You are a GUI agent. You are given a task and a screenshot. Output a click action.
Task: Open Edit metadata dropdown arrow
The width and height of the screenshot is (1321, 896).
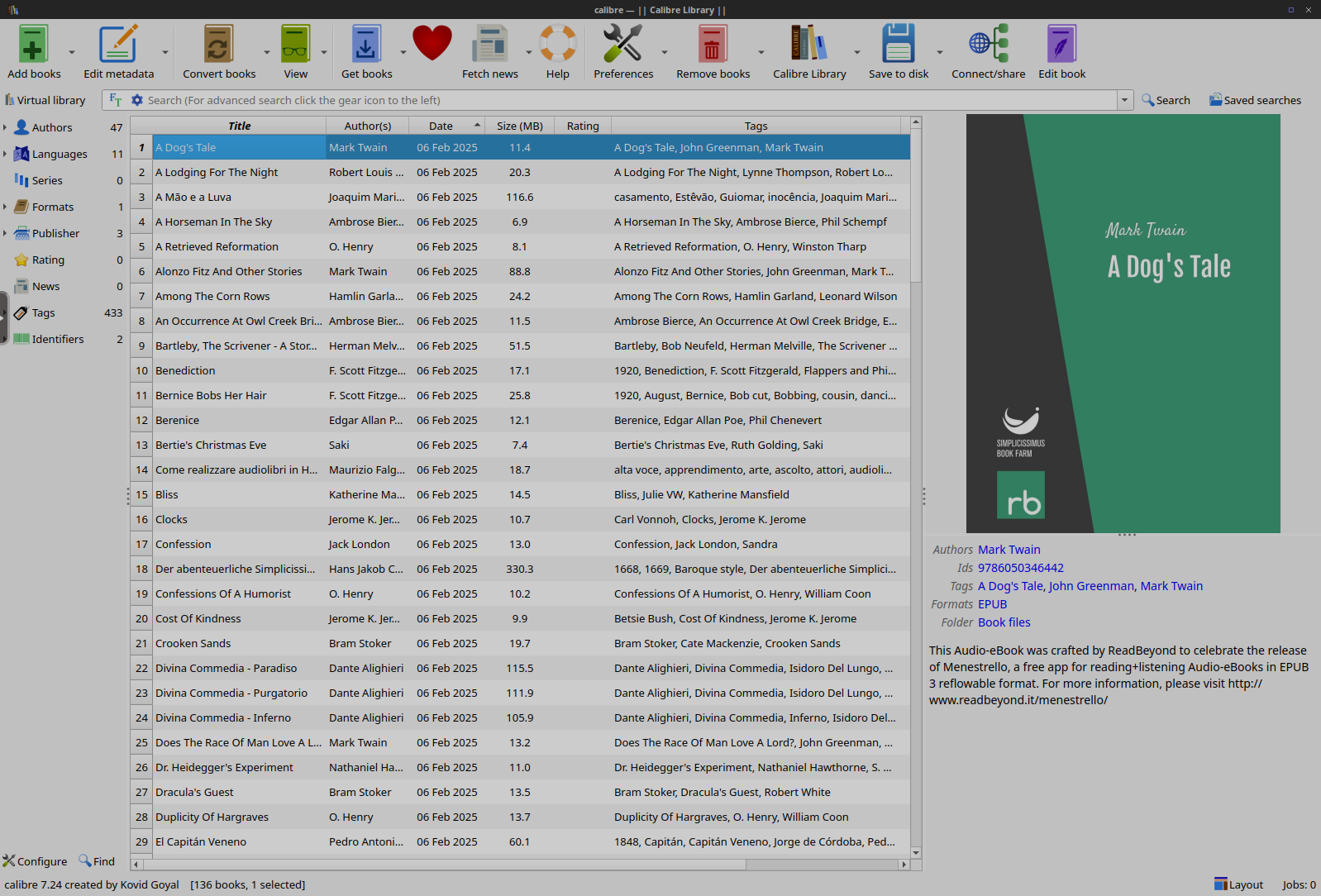click(x=165, y=52)
